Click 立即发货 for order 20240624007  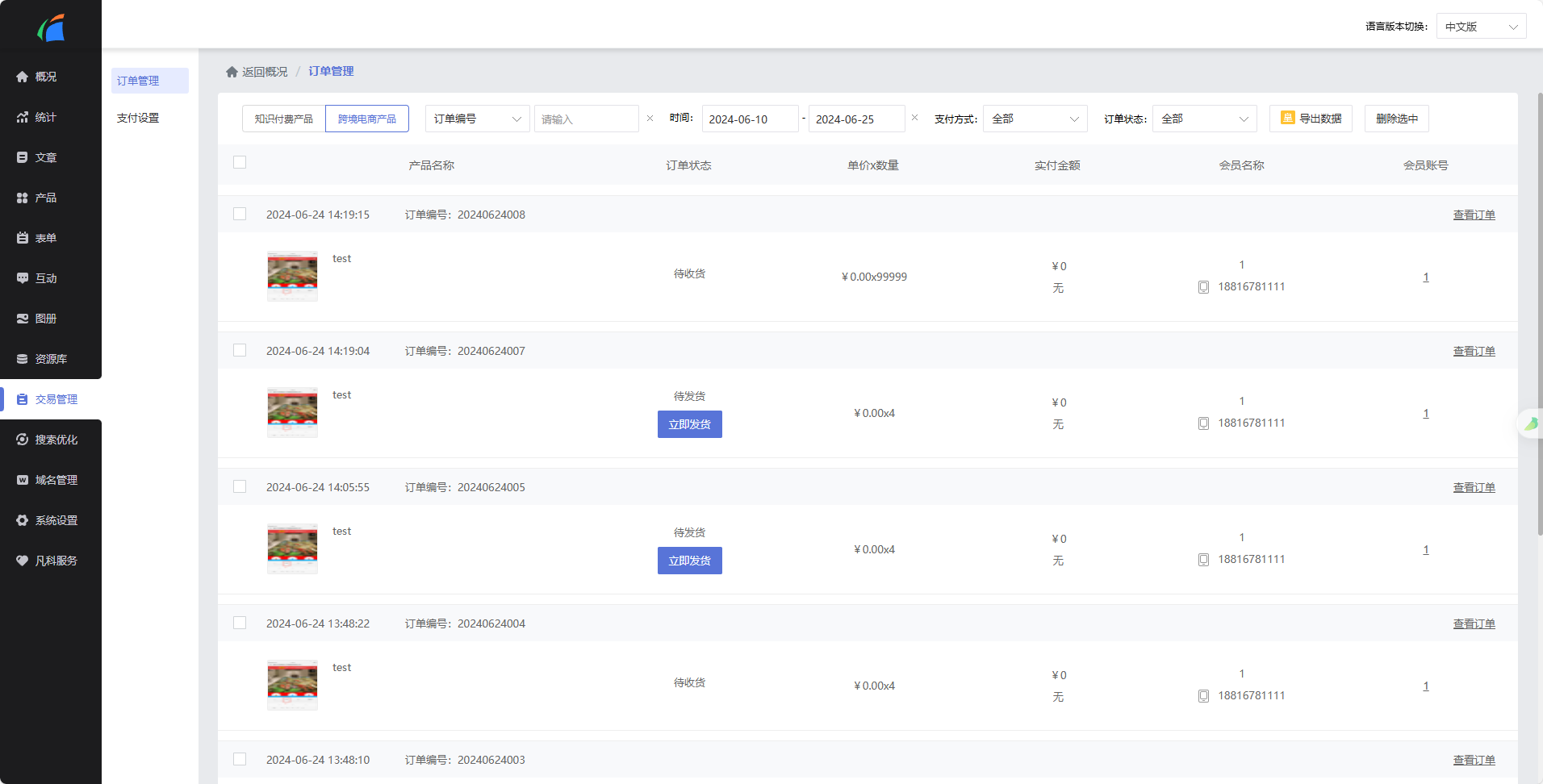690,424
